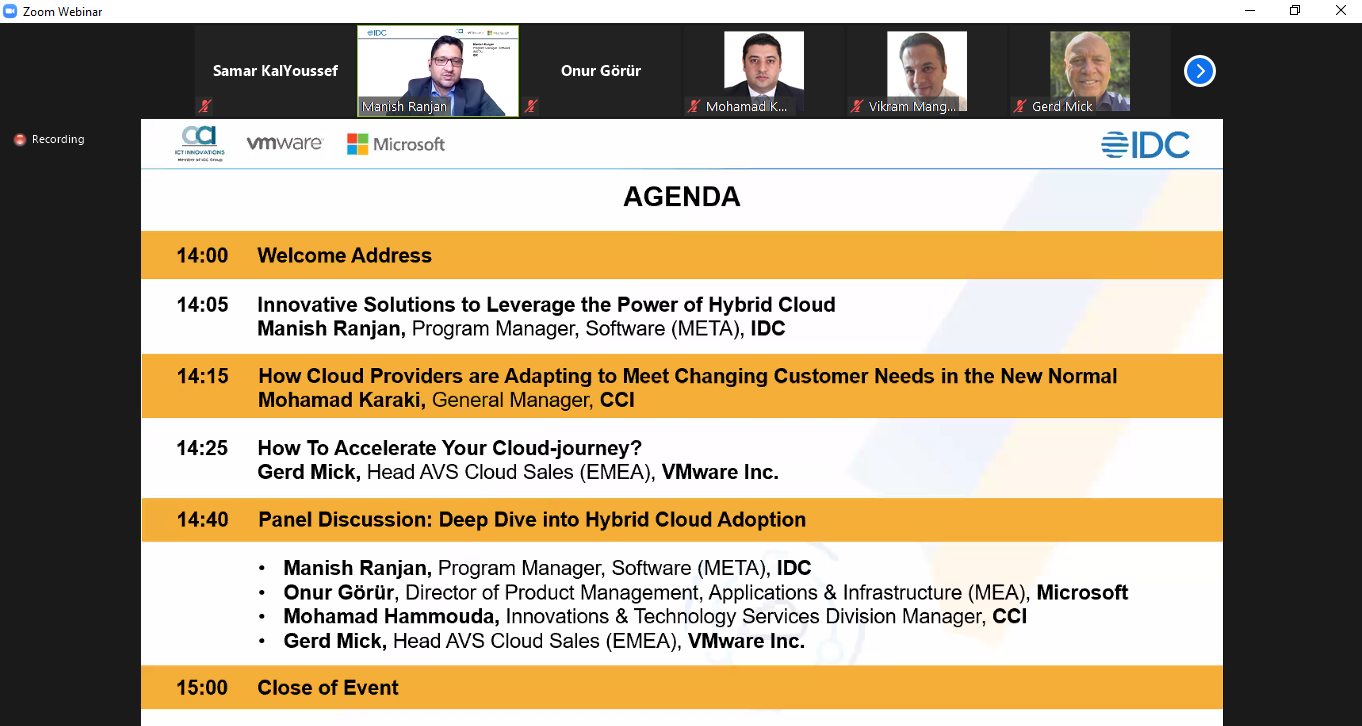Click the '15:00' time entry
Screen dimensions: 1362x726
pyautogui.click(x=202, y=688)
